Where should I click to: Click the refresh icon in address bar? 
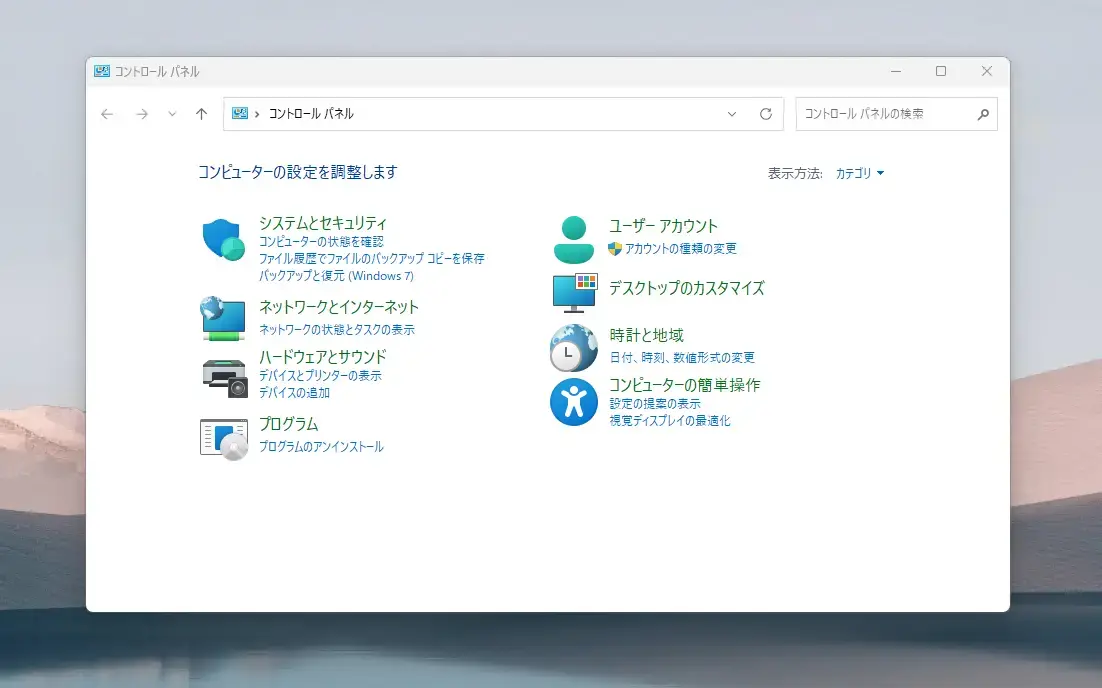(x=766, y=114)
